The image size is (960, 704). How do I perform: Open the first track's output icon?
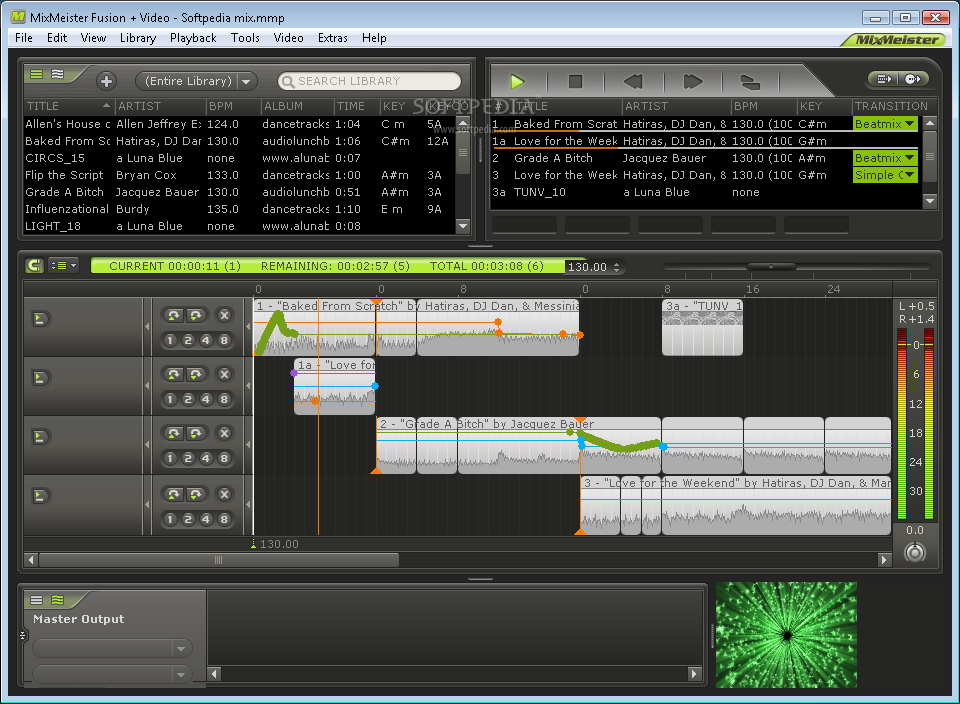point(40,319)
